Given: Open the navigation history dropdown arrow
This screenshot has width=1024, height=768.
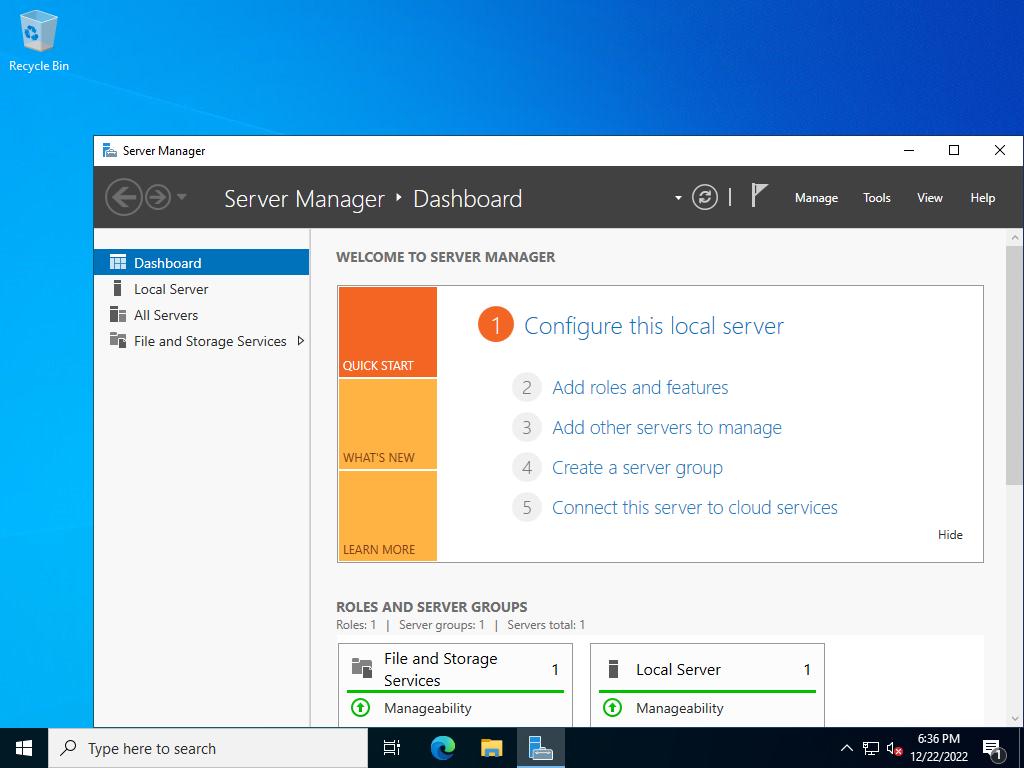Looking at the screenshot, I should (x=182, y=197).
